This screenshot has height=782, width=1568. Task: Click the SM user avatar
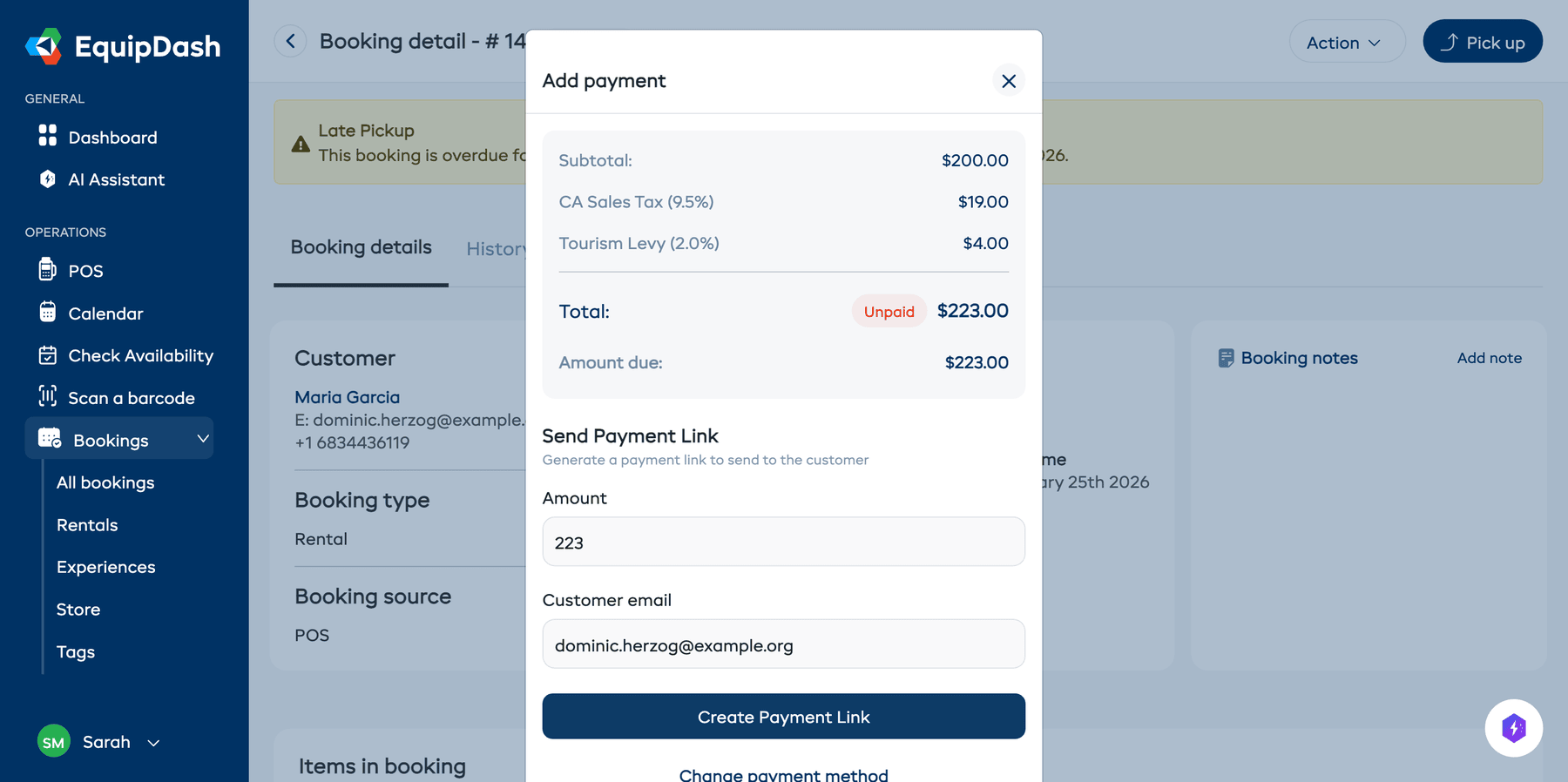click(x=54, y=742)
